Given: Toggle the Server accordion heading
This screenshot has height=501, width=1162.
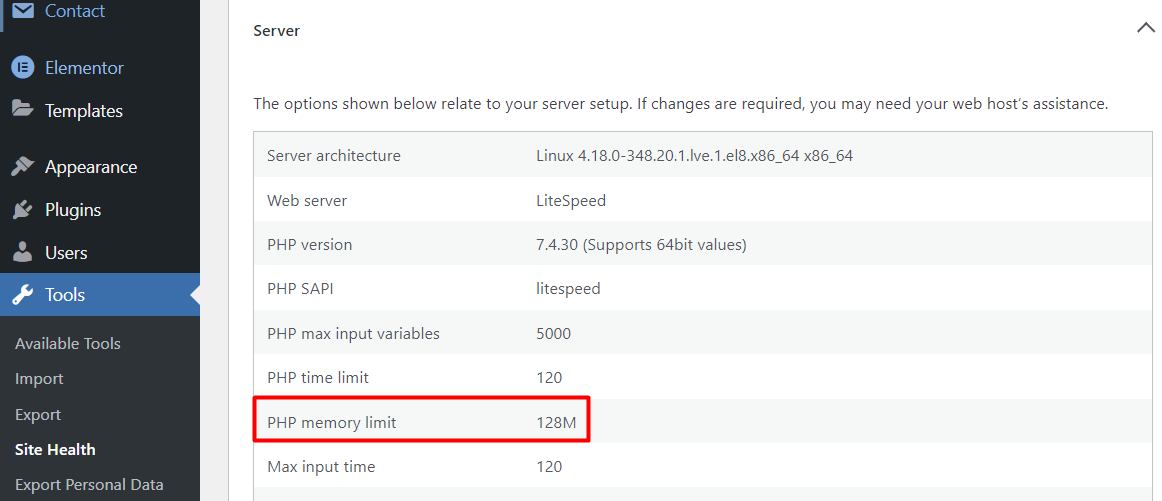Looking at the screenshot, I should [277, 31].
